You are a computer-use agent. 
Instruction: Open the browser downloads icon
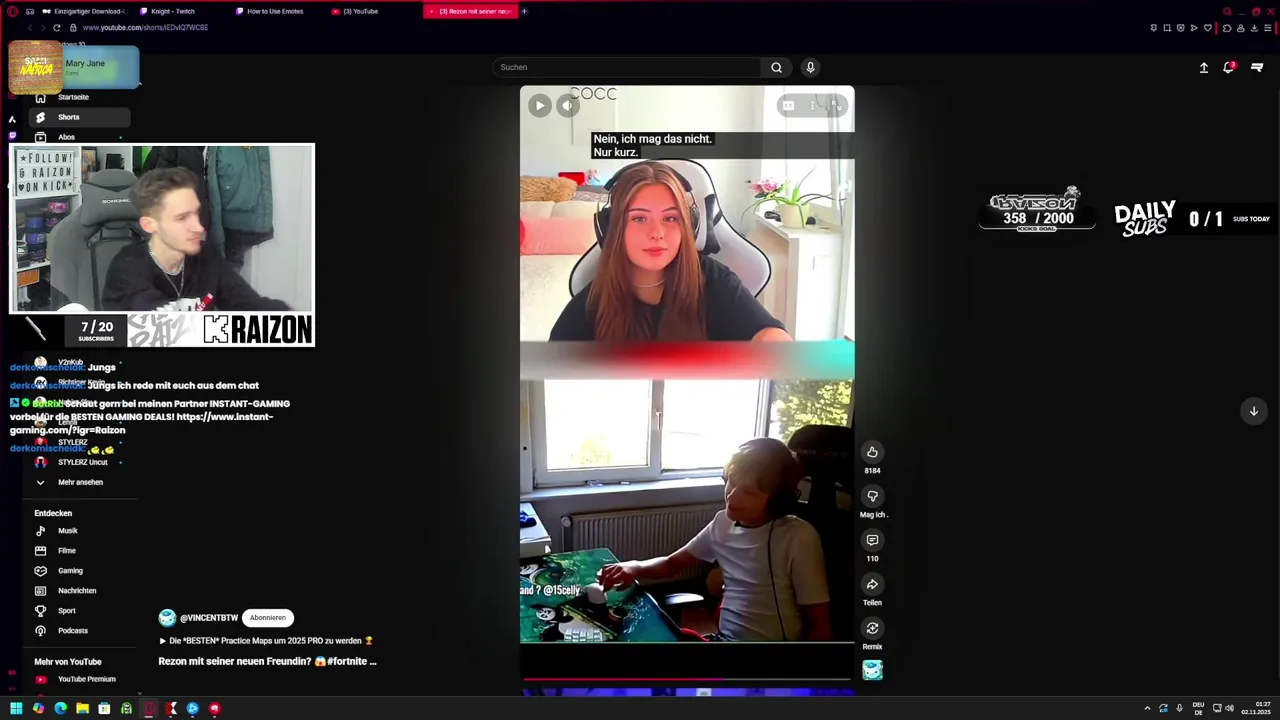(x=1255, y=28)
